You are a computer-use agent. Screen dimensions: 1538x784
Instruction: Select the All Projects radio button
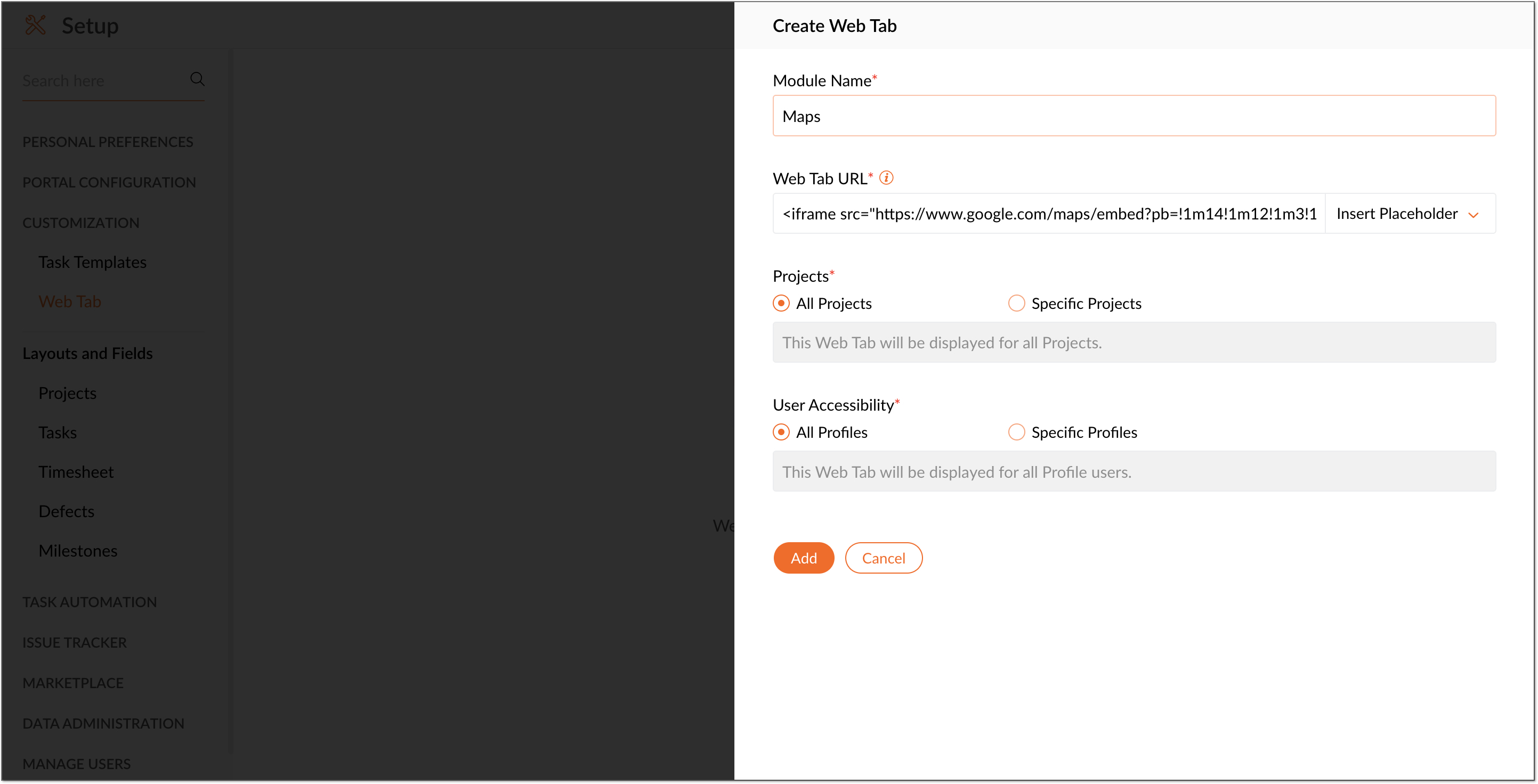coord(781,303)
